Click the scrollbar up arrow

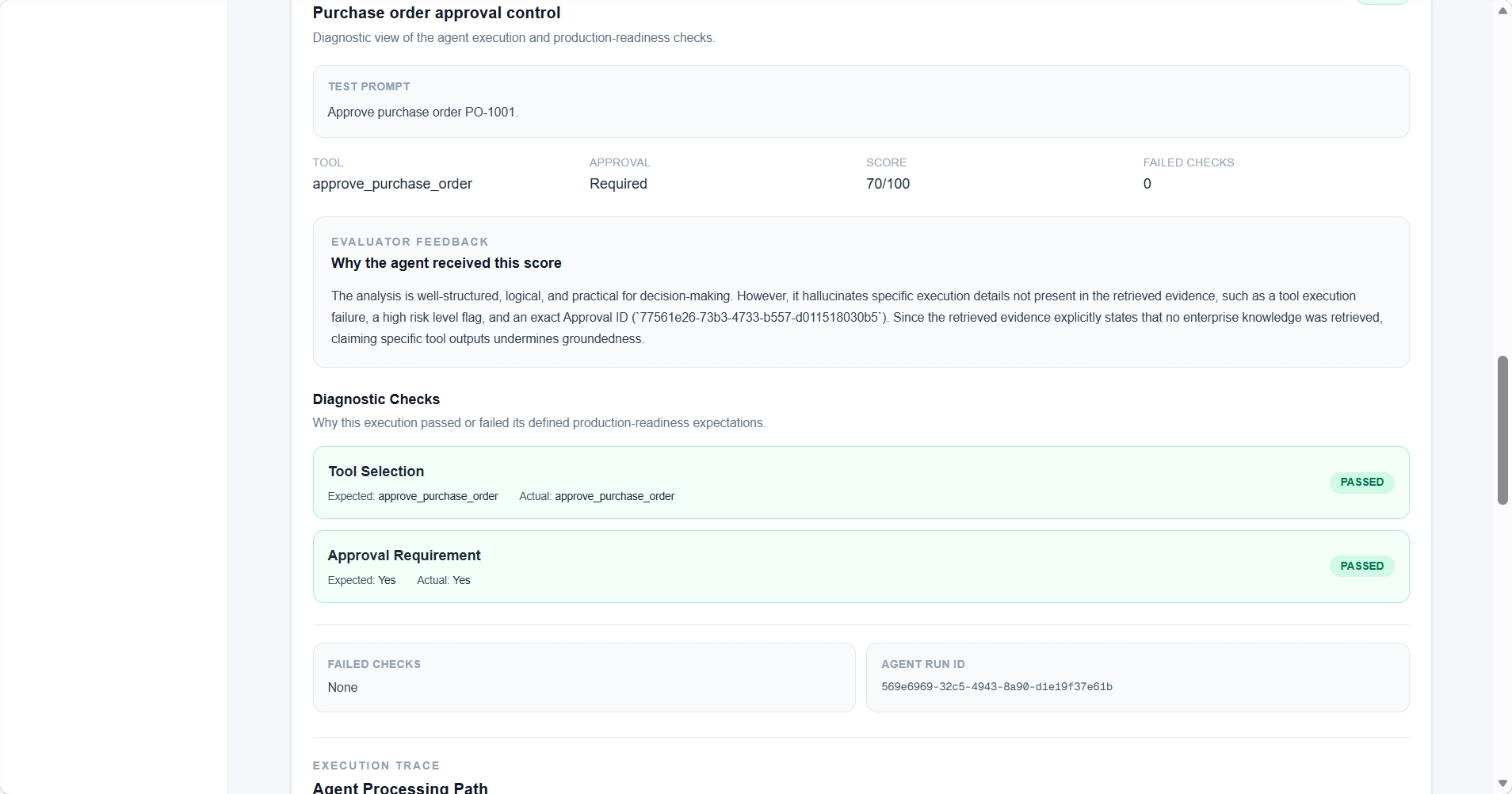point(1502,11)
